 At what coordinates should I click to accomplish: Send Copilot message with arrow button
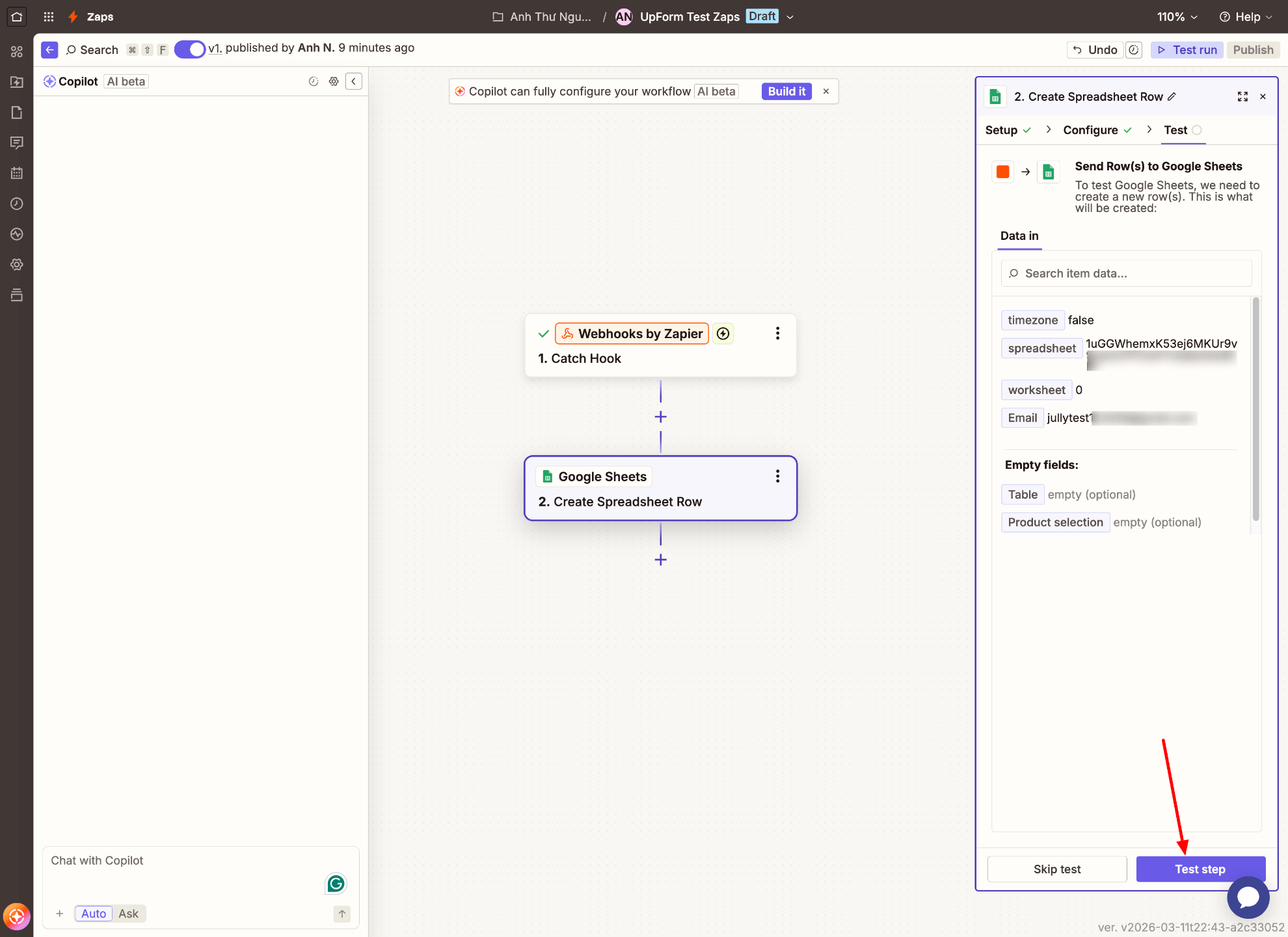pyautogui.click(x=342, y=914)
